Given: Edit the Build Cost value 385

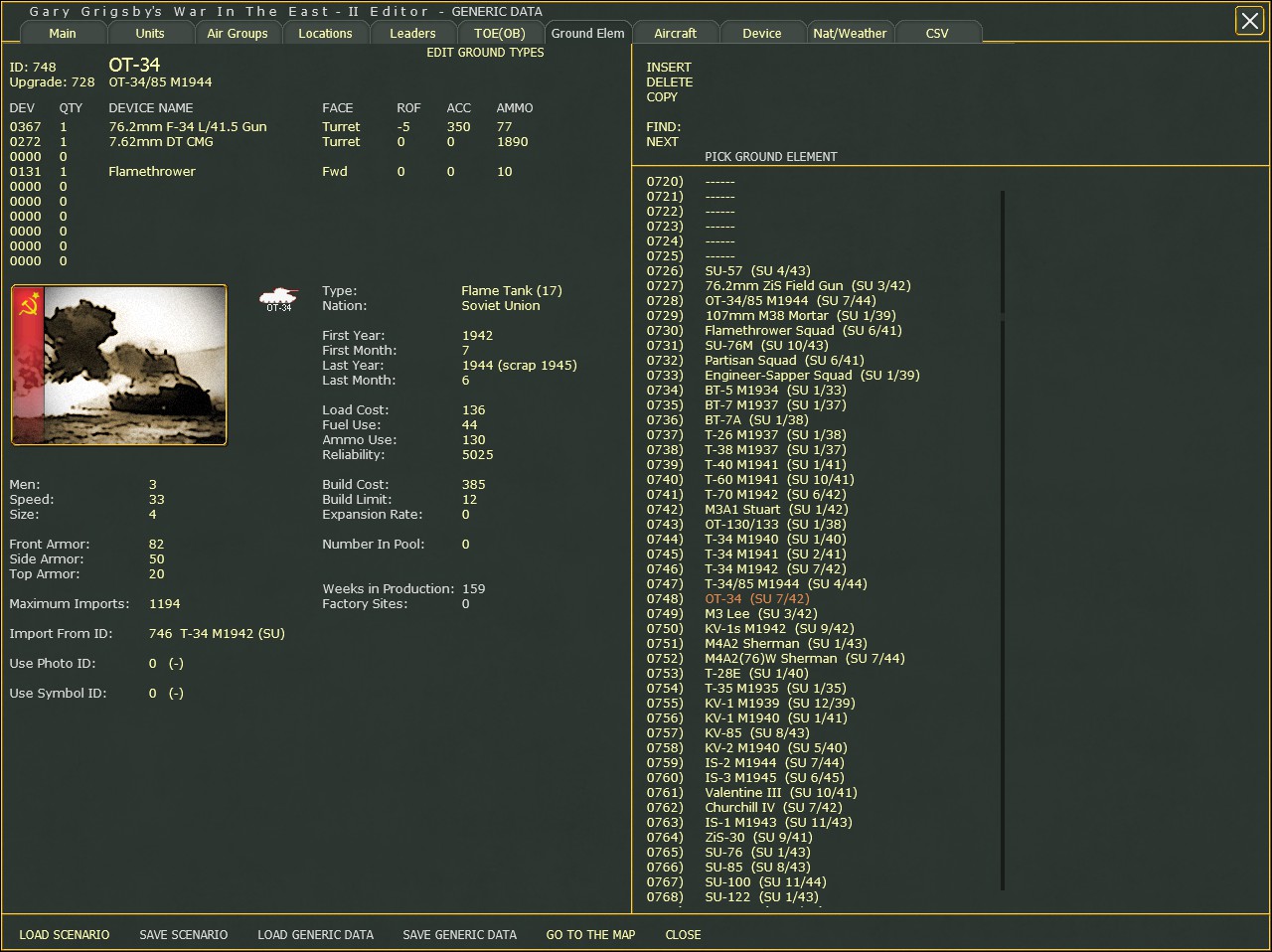Looking at the screenshot, I should pos(474,485).
